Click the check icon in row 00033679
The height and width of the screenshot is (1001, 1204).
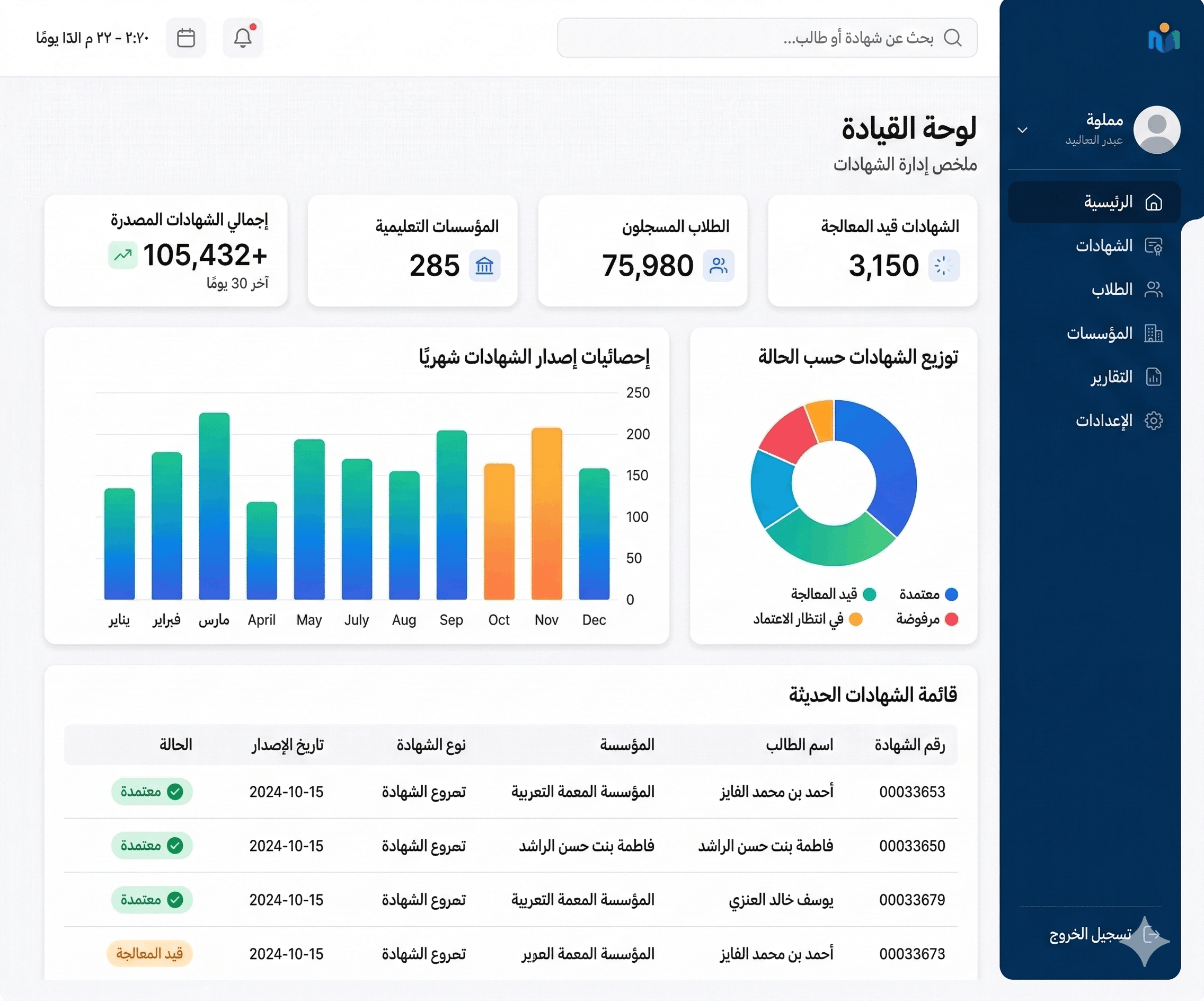(175, 899)
